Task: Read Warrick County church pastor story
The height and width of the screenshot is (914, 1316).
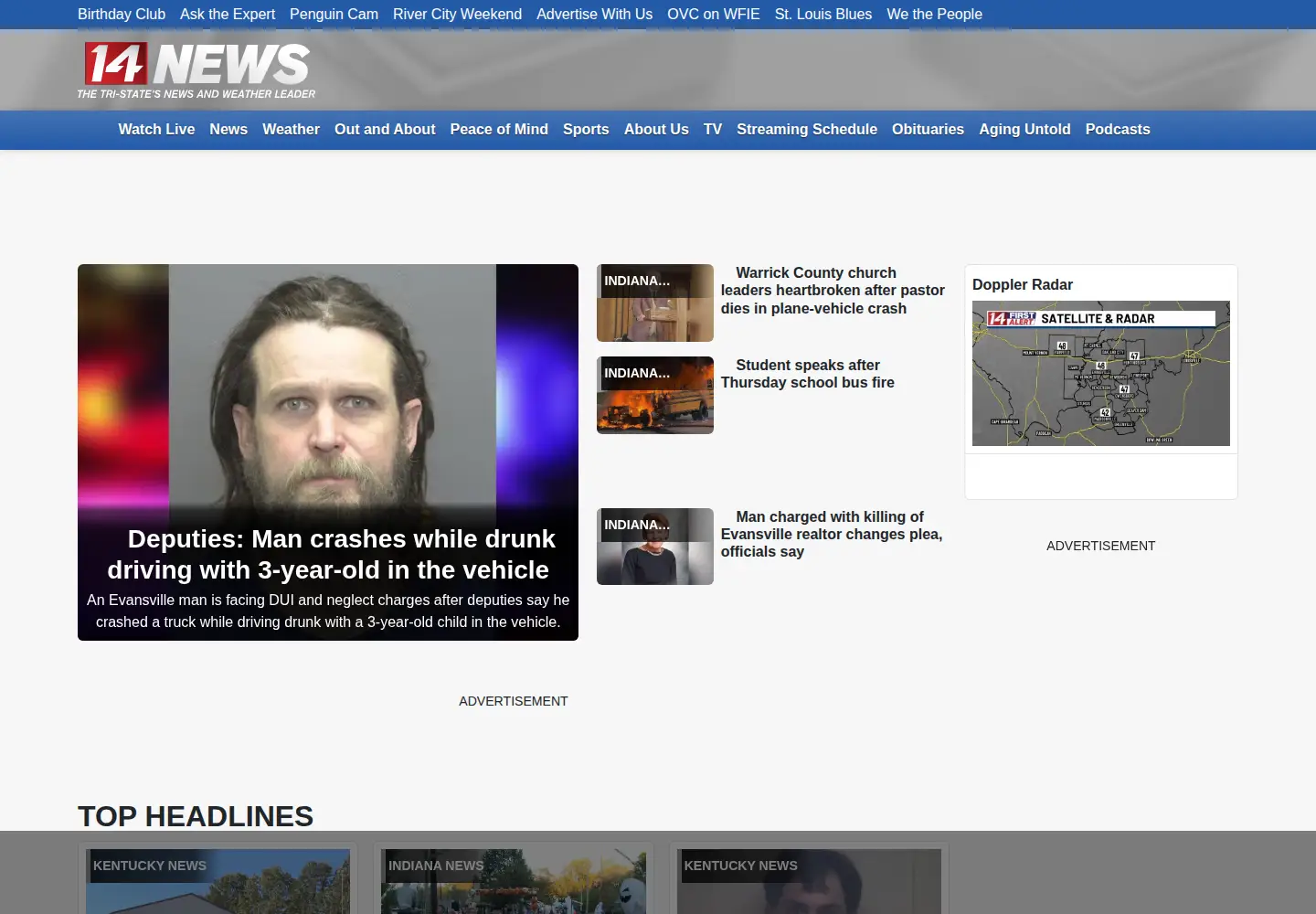Action: [833, 291]
